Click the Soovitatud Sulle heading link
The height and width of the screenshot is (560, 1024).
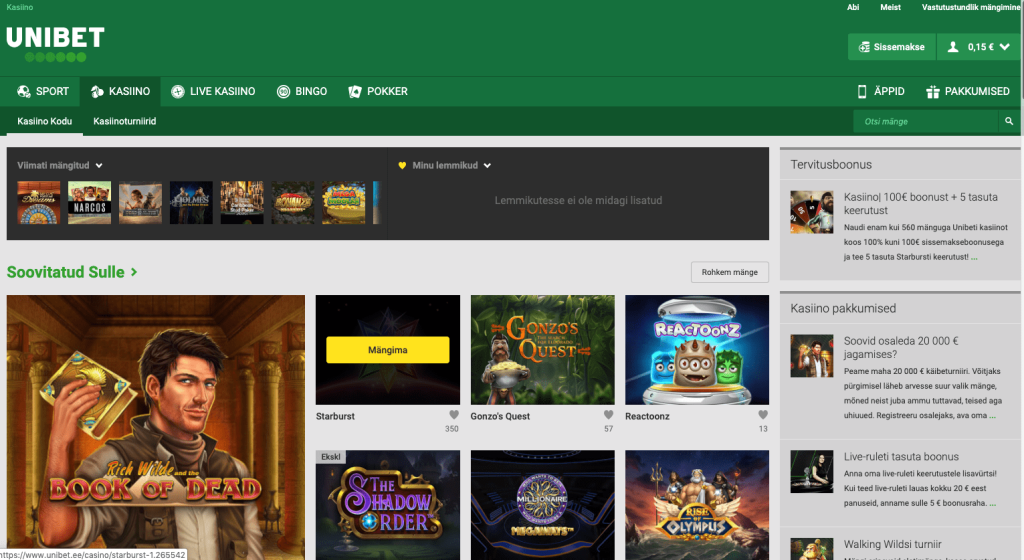pyautogui.click(x=72, y=272)
